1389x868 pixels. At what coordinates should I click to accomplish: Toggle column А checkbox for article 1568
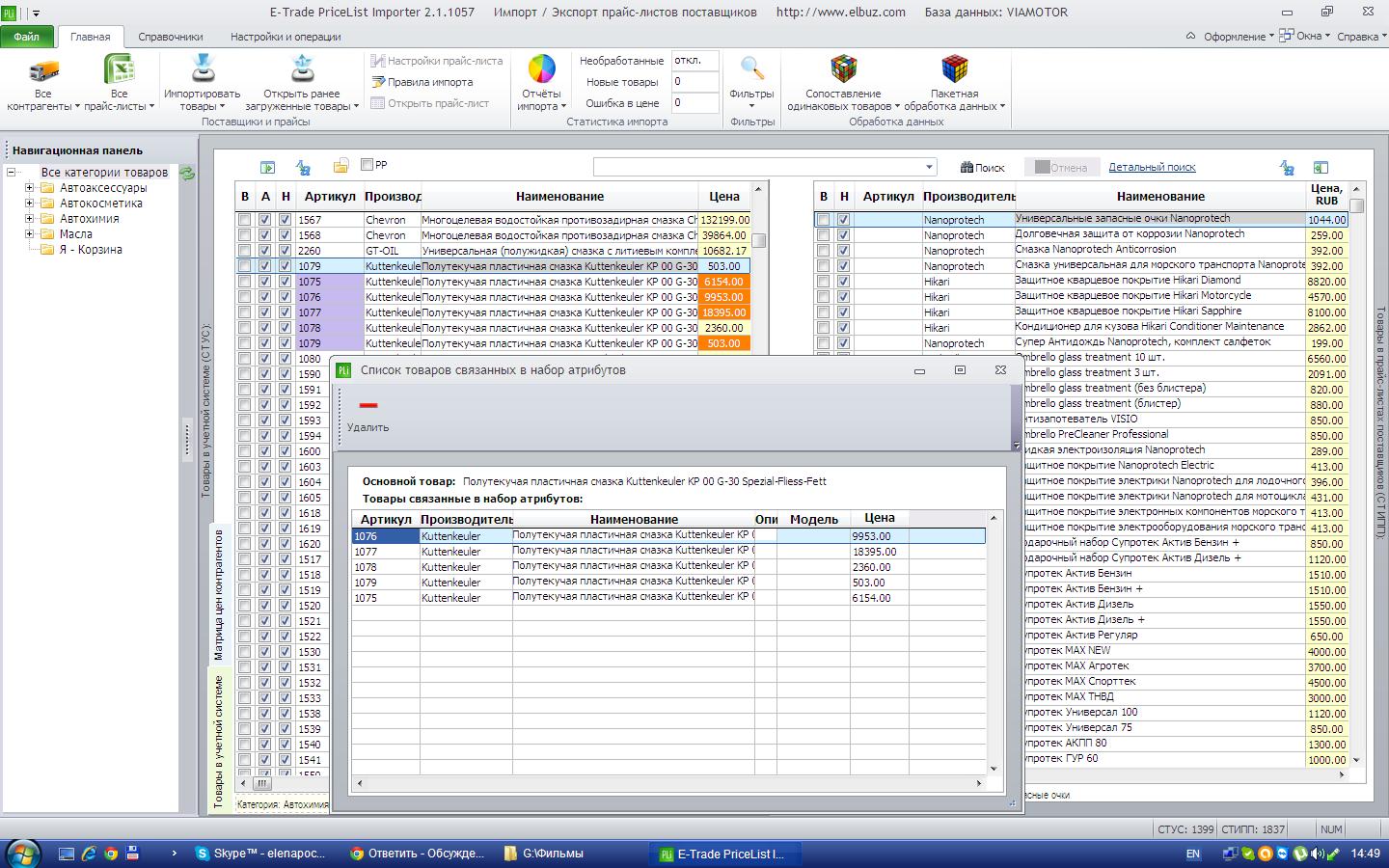(265, 235)
